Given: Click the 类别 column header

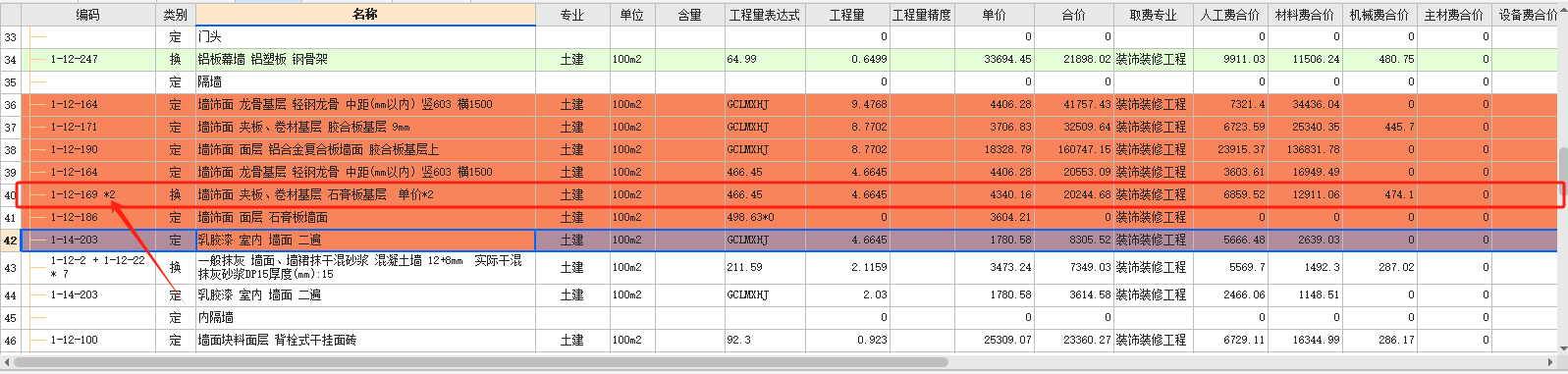Looking at the screenshot, I should tap(176, 15).
